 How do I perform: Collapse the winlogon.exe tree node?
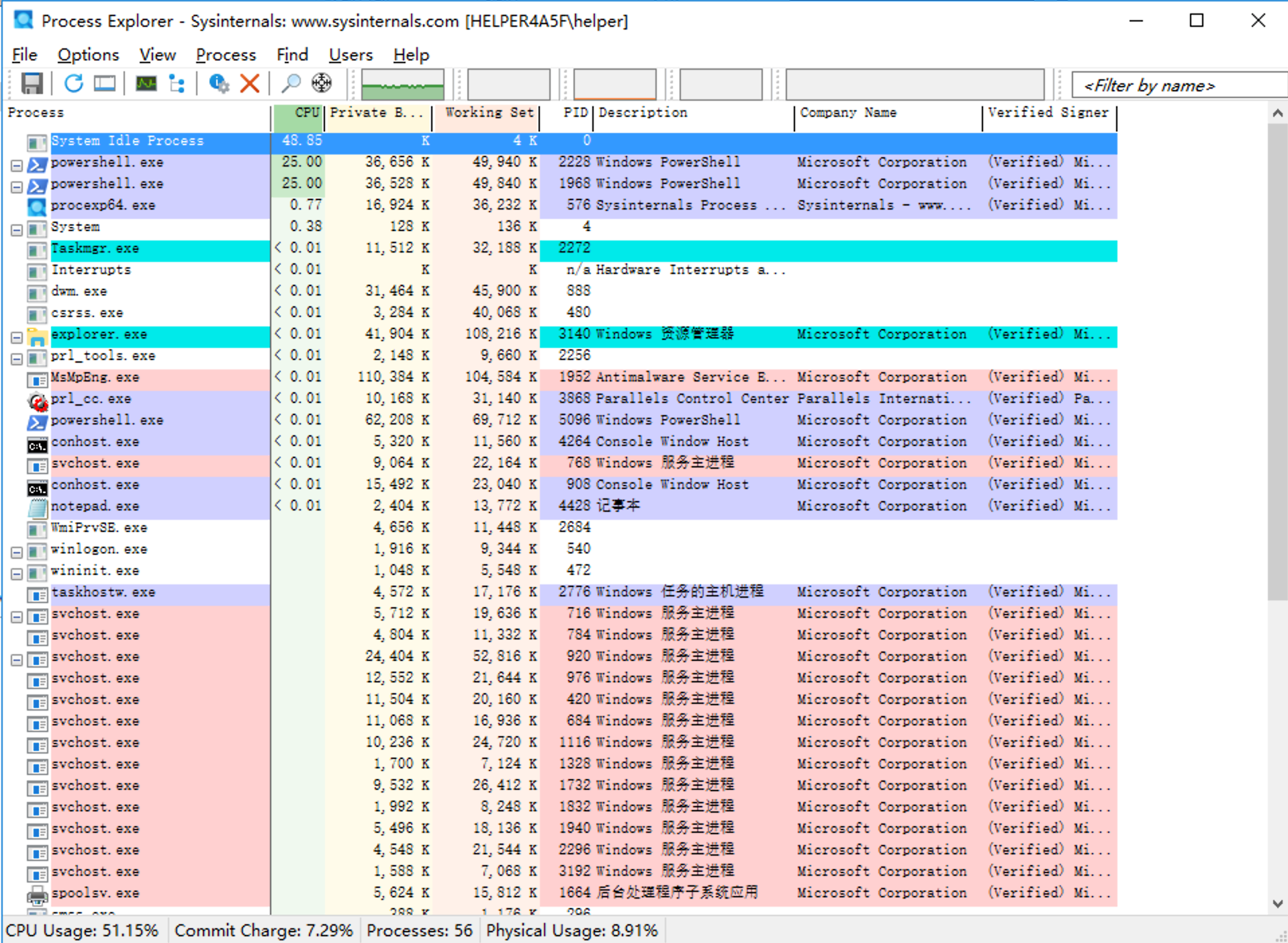coord(17,553)
